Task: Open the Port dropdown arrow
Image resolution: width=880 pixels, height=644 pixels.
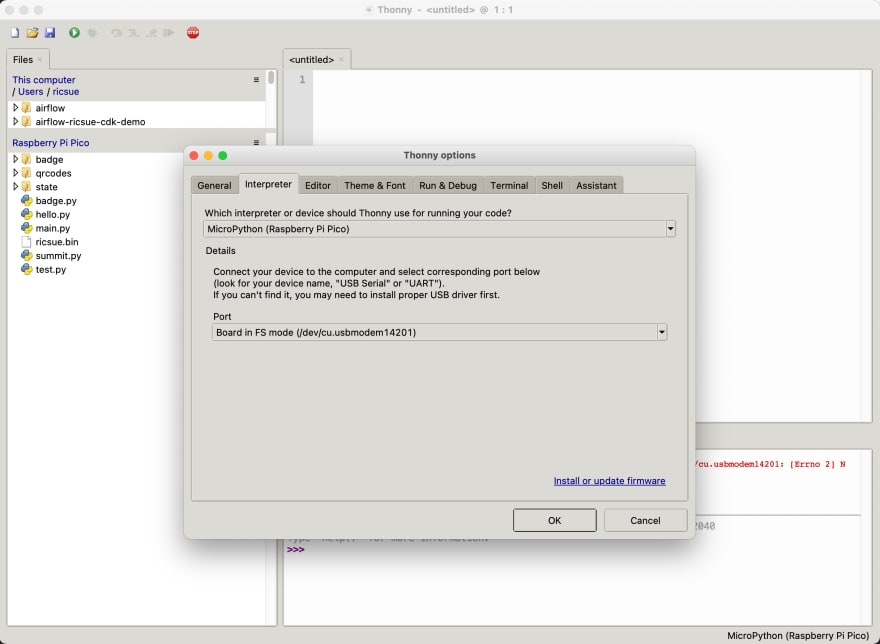Action: point(662,332)
